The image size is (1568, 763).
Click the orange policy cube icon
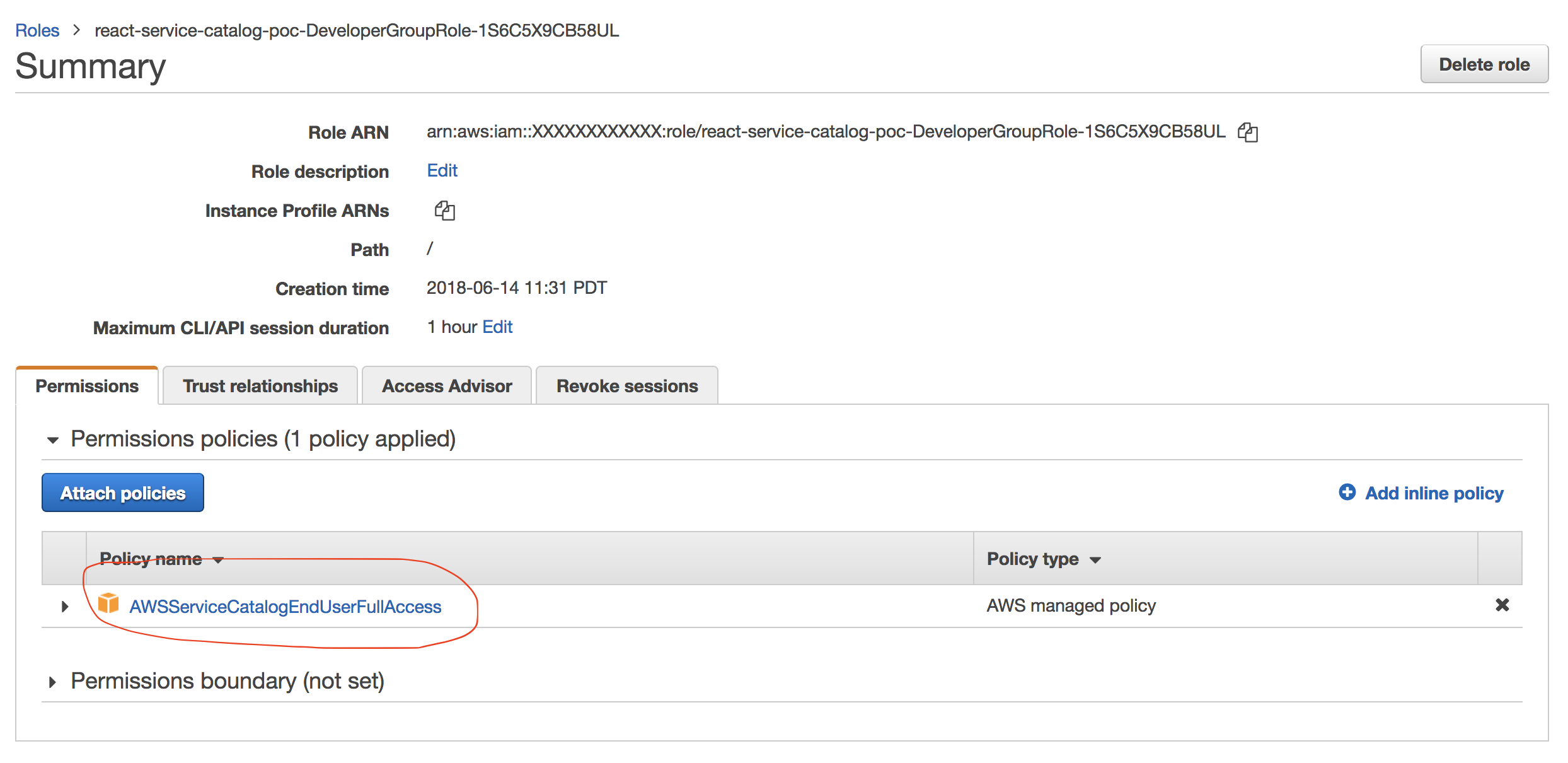tap(108, 603)
